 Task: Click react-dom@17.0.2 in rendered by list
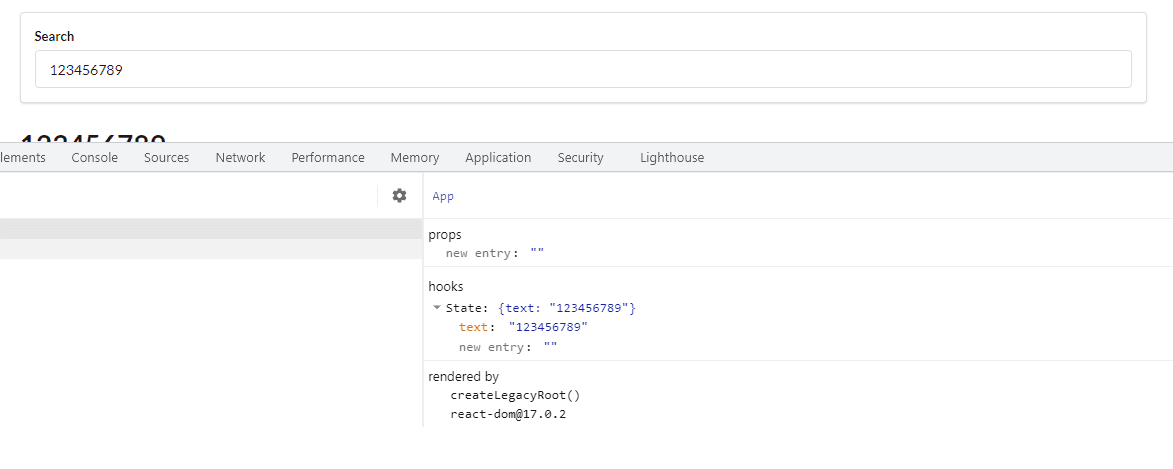[508, 414]
